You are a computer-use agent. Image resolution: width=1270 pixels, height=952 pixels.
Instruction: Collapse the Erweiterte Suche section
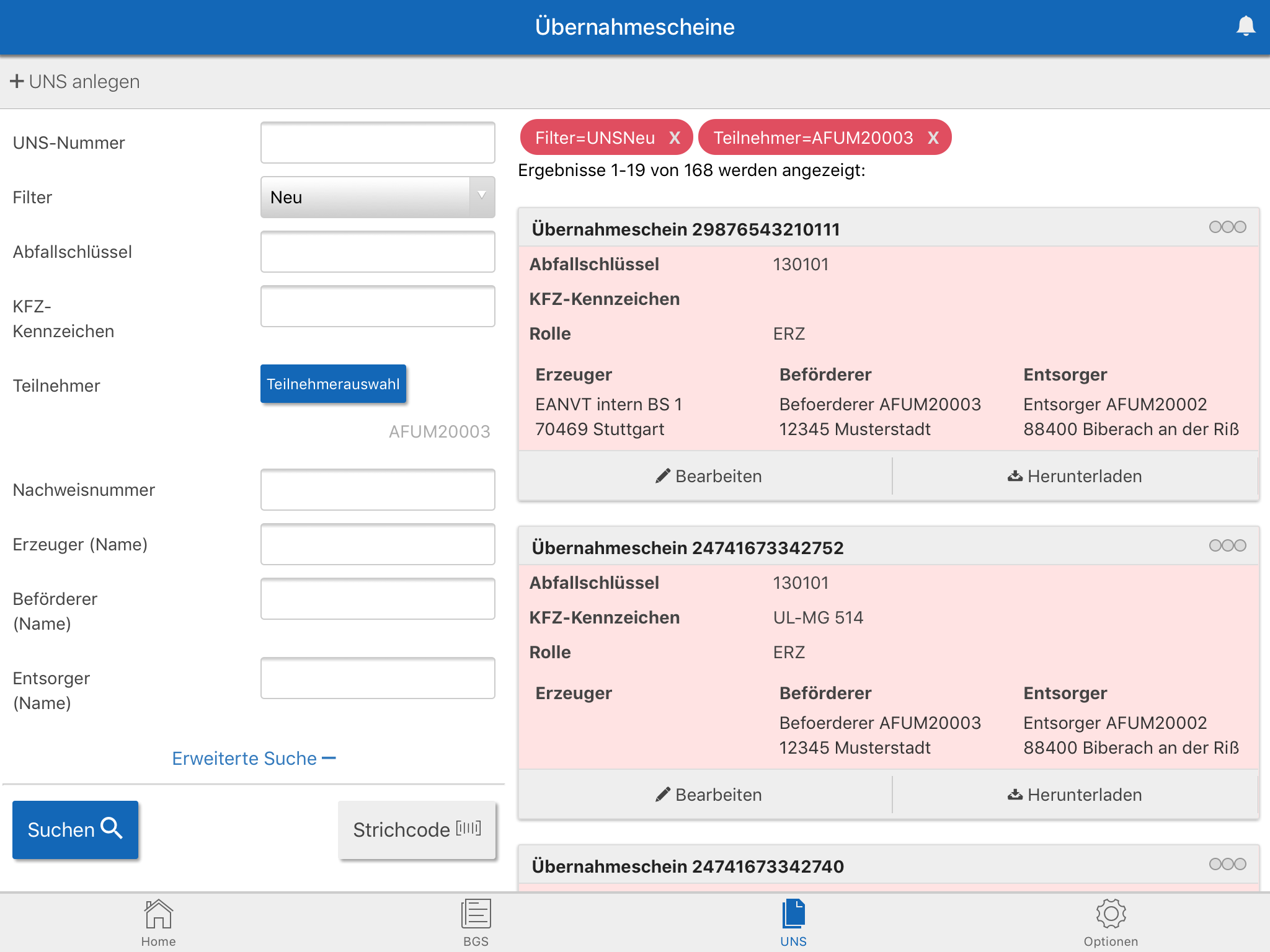click(x=254, y=758)
